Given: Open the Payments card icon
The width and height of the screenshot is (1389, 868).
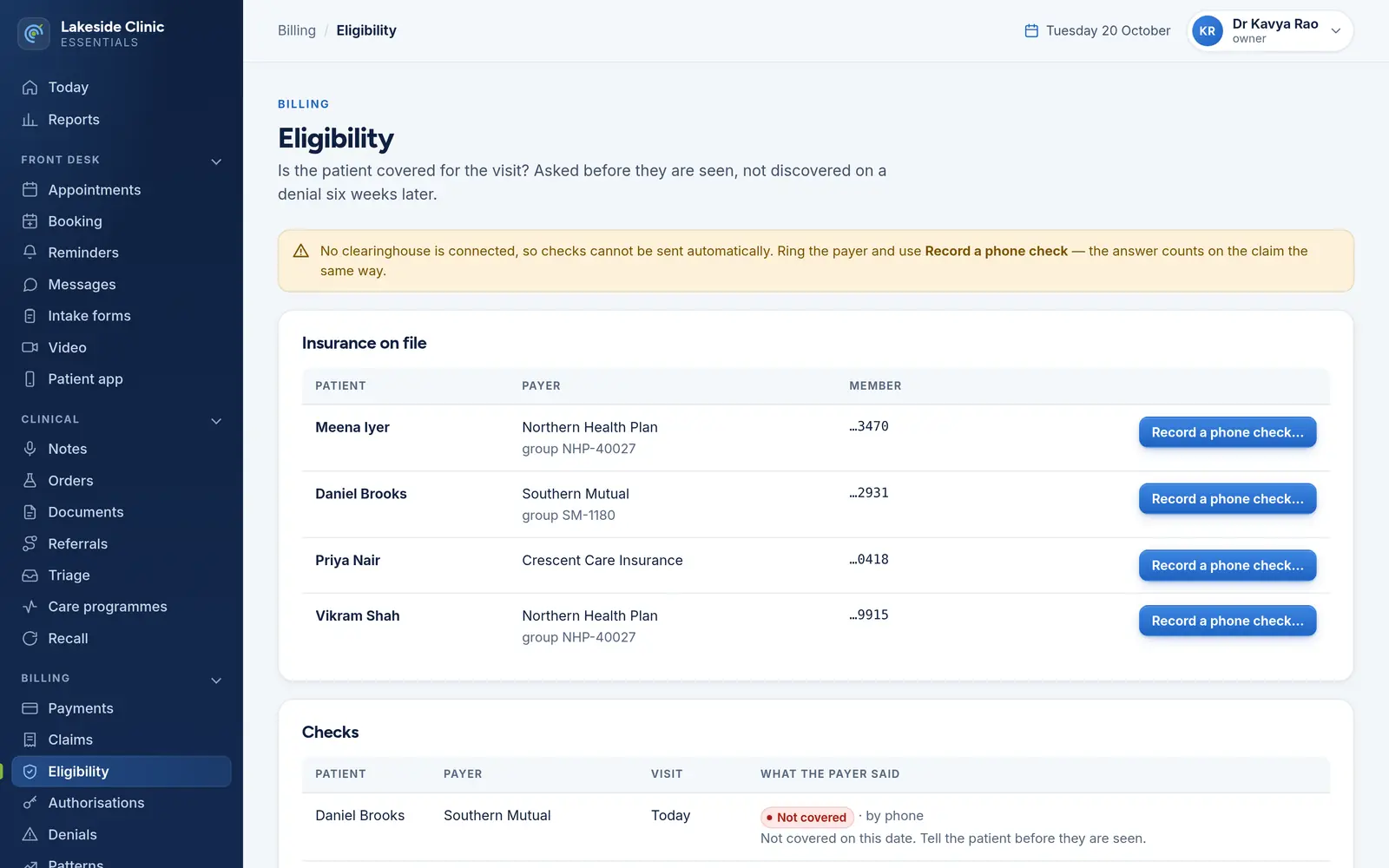Looking at the screenshot, I should tap(30, 708).
